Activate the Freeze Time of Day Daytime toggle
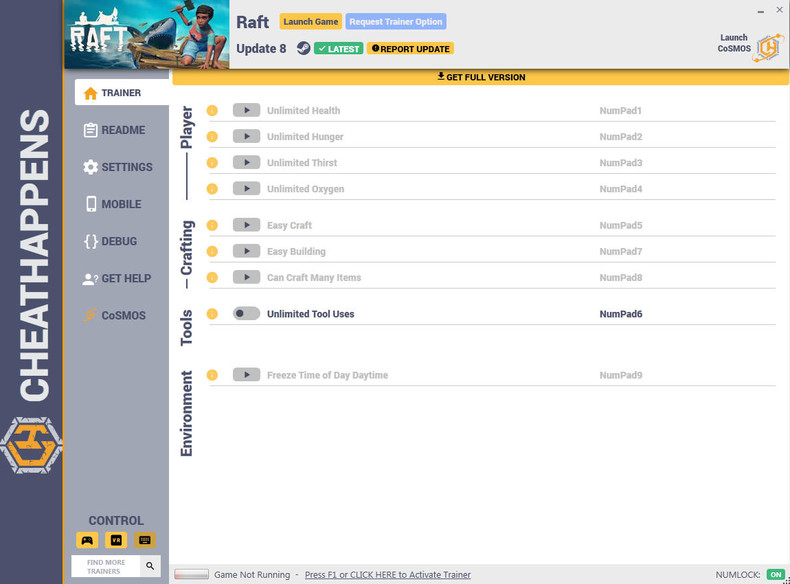 coord(246,375)
